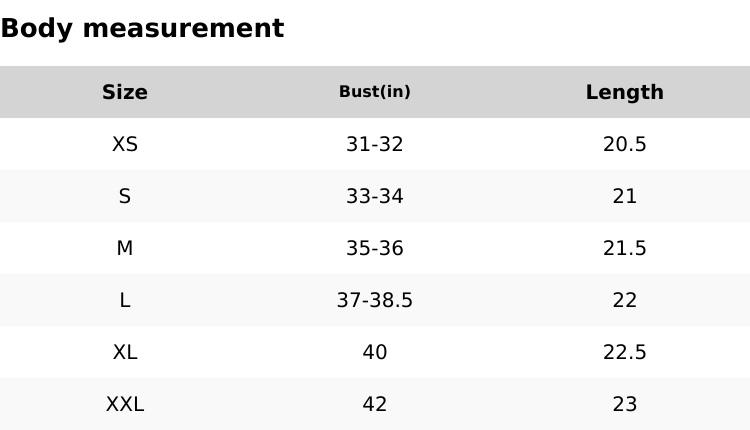Select the XL size cell

[x=125, y=352]
